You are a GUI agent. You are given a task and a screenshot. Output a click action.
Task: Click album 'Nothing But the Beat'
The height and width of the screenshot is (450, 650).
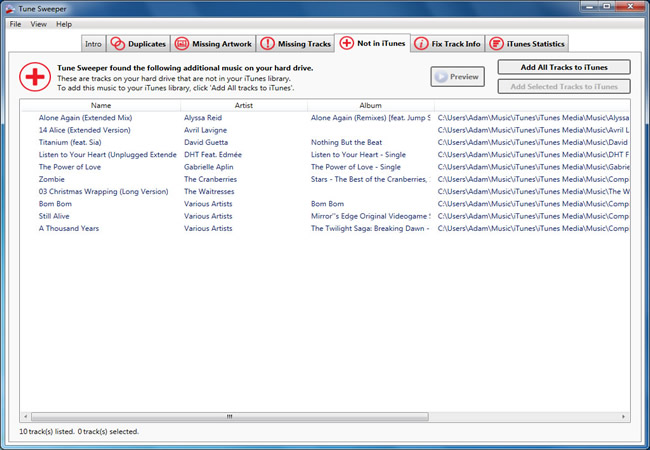[347, 142]
